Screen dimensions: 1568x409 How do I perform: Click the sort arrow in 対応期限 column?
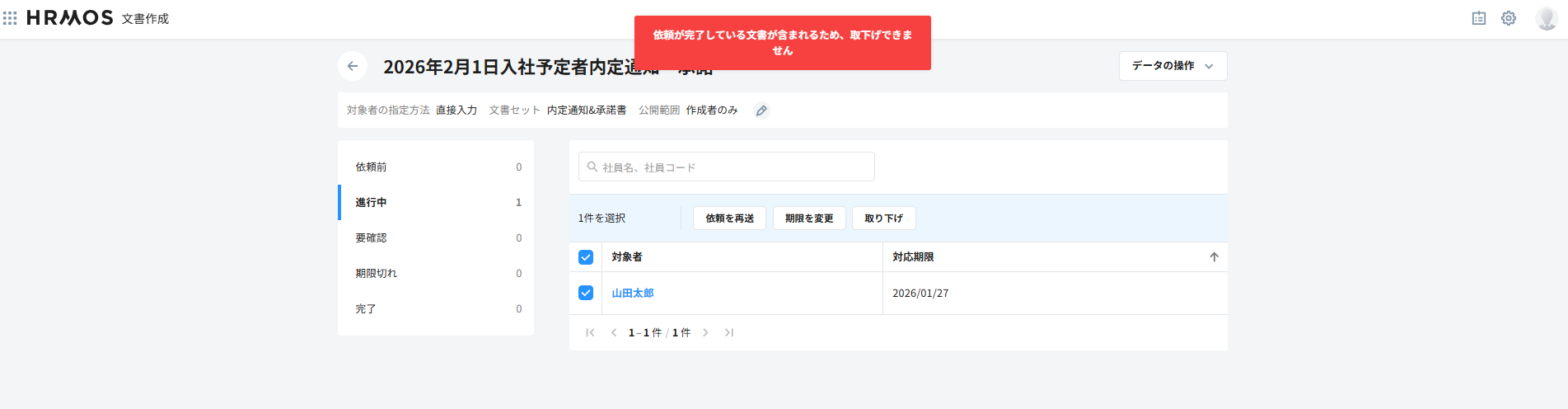[1214, 257]
